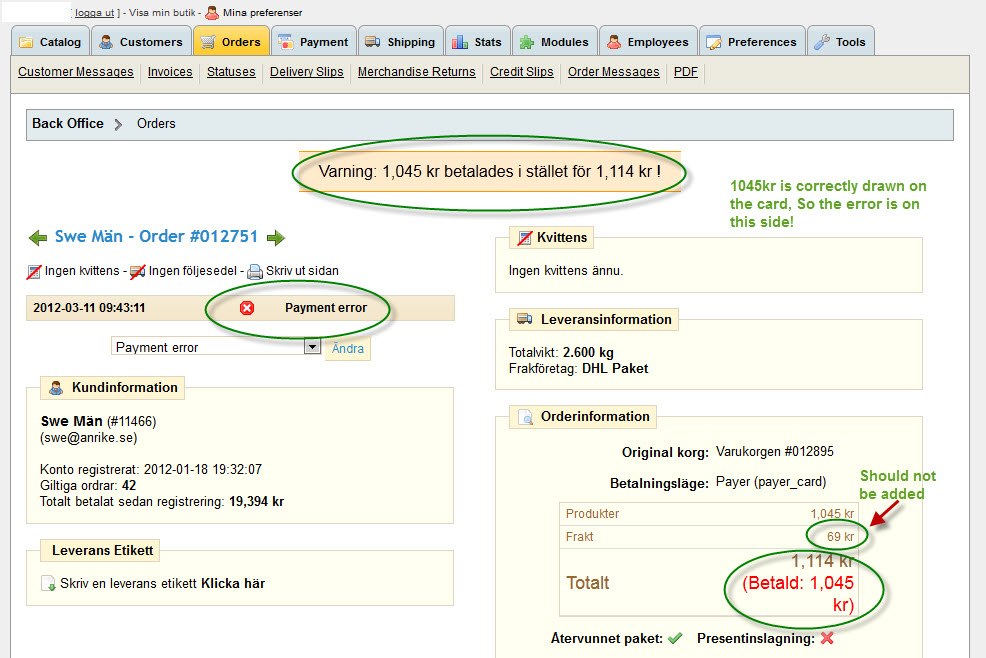Click the Ingen kvittens crossed-out icon
Viewport: 986px width, 658px height.
point(34,272)
